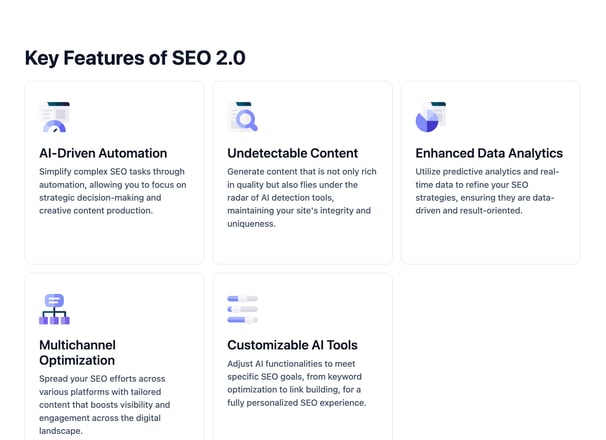The width and height of the screenshot is (606, 440).
Task: Select the Undetectable Content heading
Action: [293, 153]
